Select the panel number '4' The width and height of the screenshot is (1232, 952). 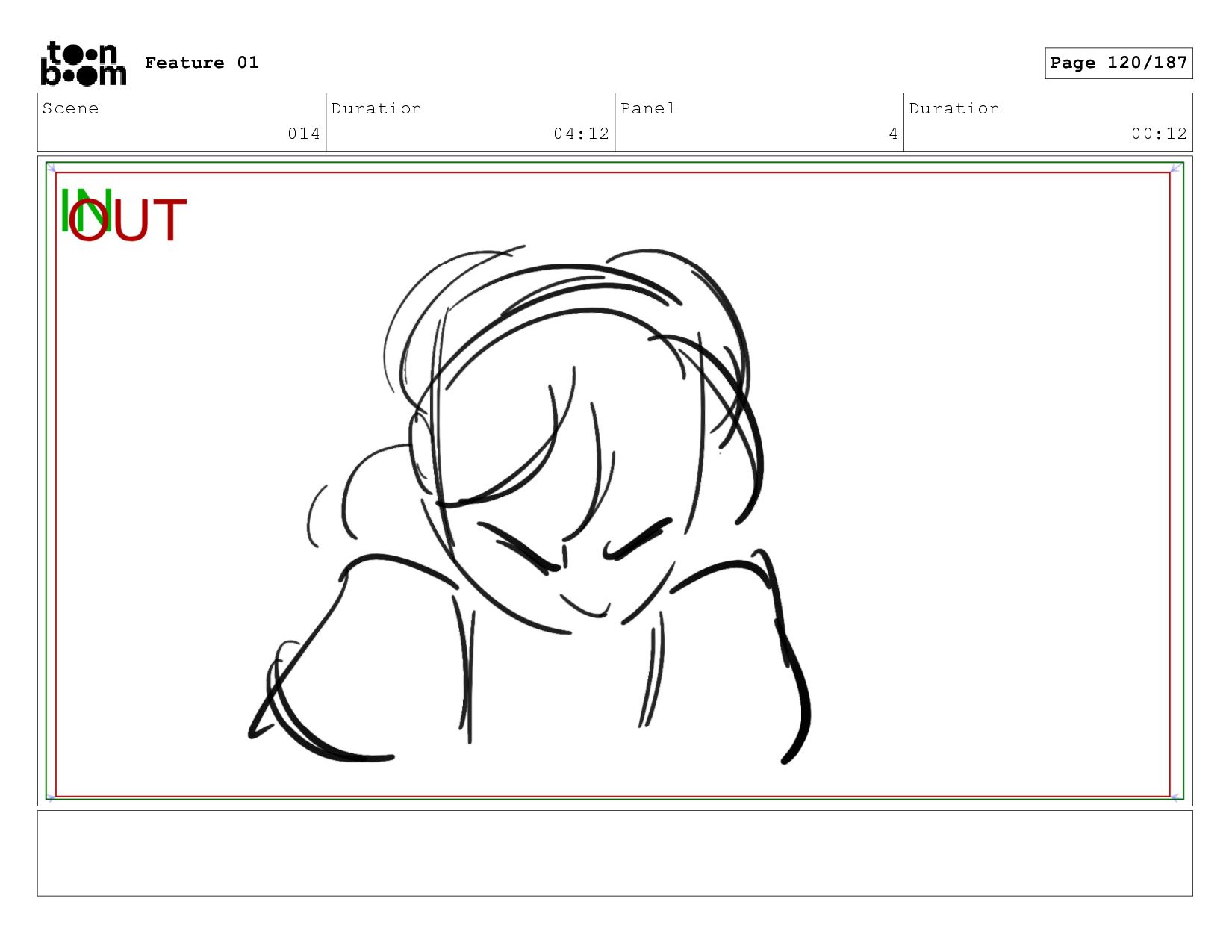click(x=893, y=134)
